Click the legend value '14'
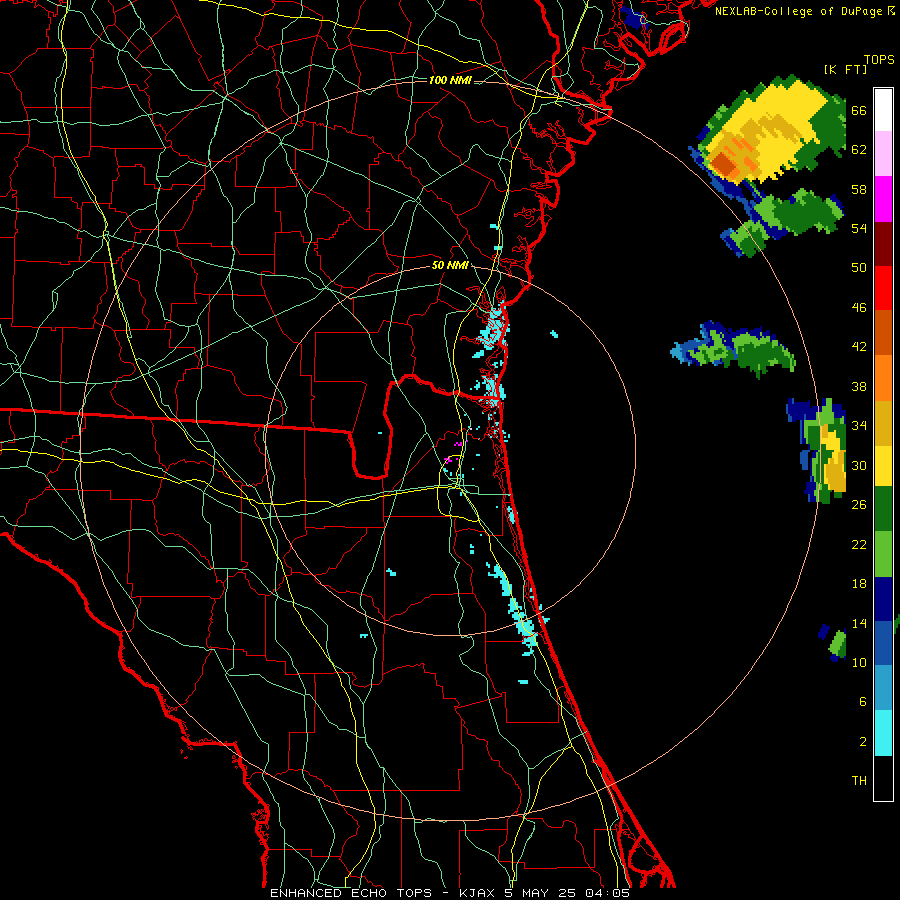900x900 pixels. click(859, 623)
